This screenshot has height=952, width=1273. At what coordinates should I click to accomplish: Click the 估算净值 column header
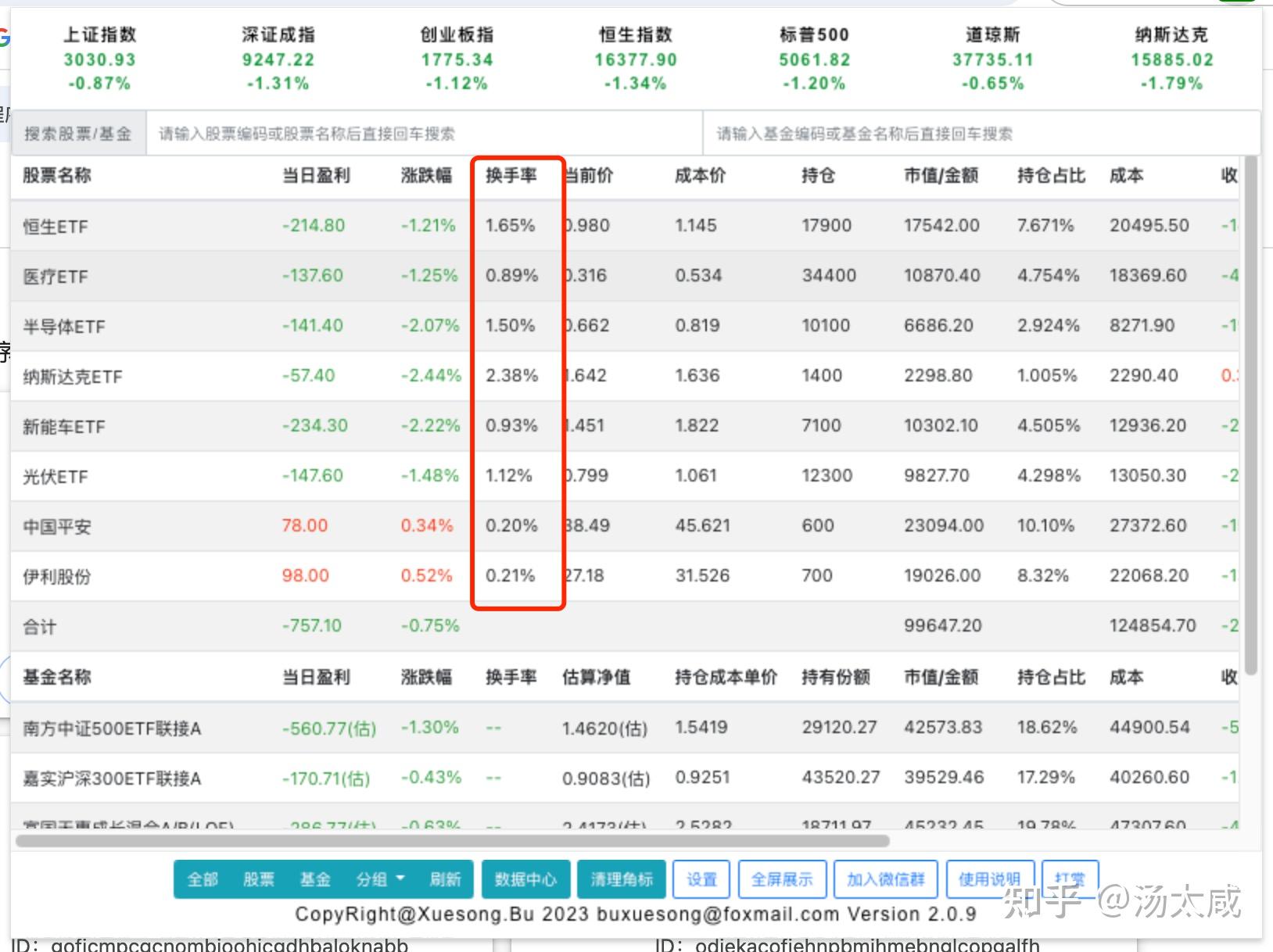(597, 677)
